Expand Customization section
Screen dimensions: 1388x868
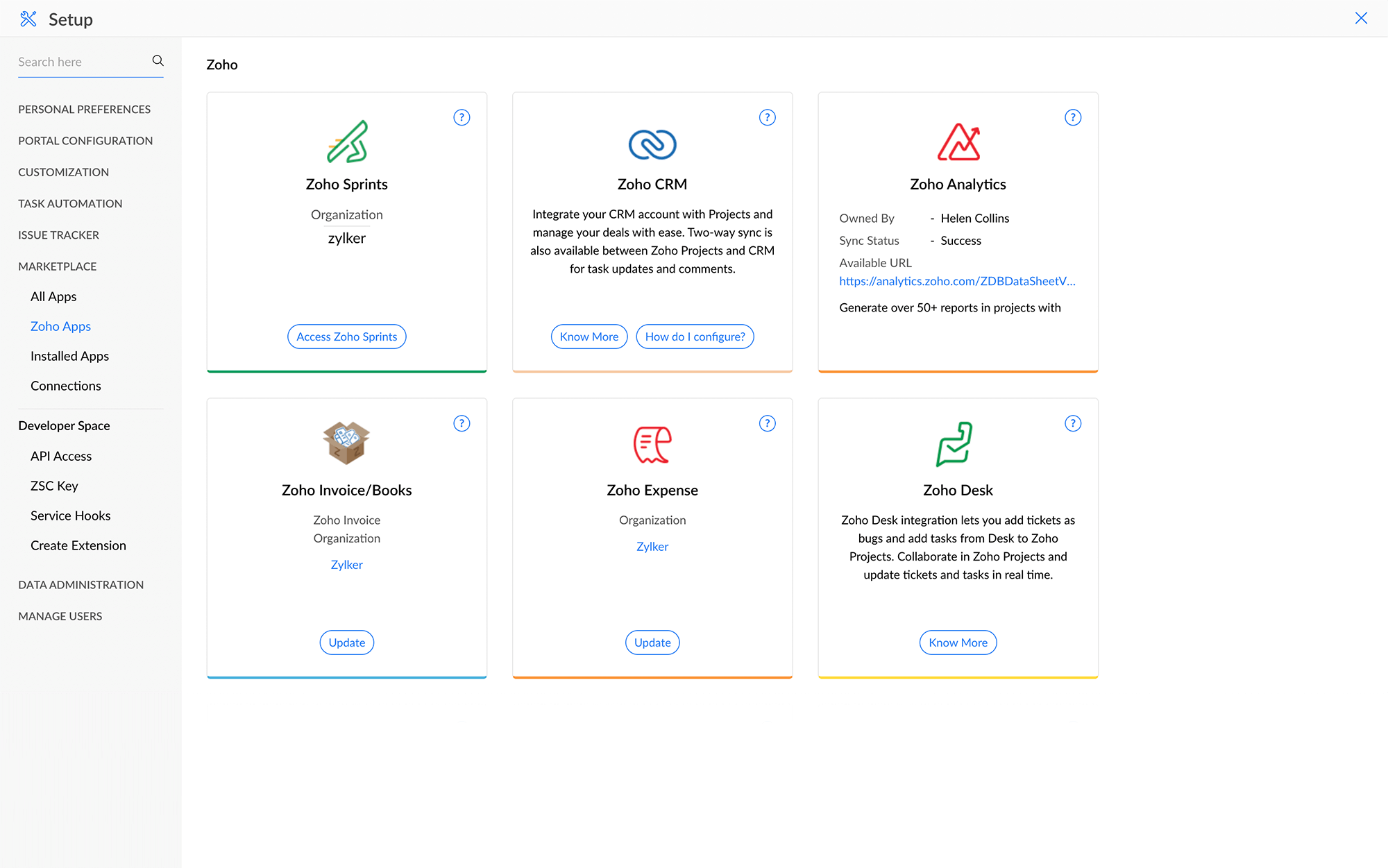(63, 172)
